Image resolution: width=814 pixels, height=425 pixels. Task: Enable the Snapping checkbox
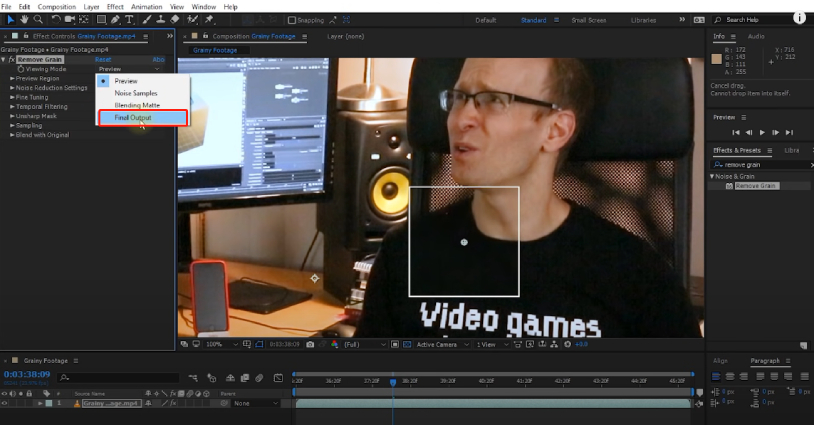[x=292, y=20]
